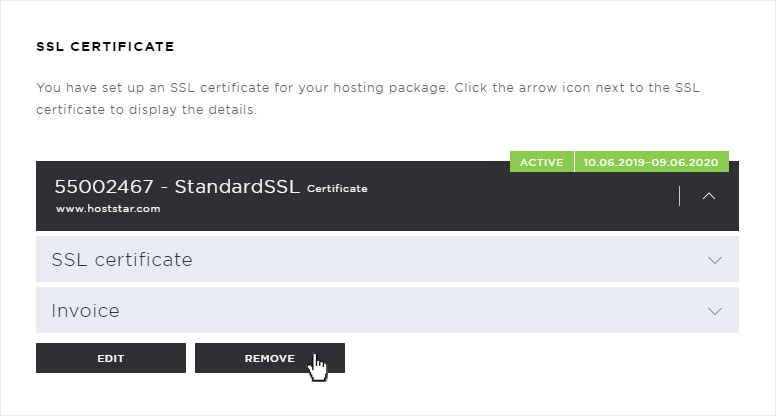This screenshot has height=416, width=776.
Task: Remove the SSL certificate via REMOVE button
Action: point(270,358)
